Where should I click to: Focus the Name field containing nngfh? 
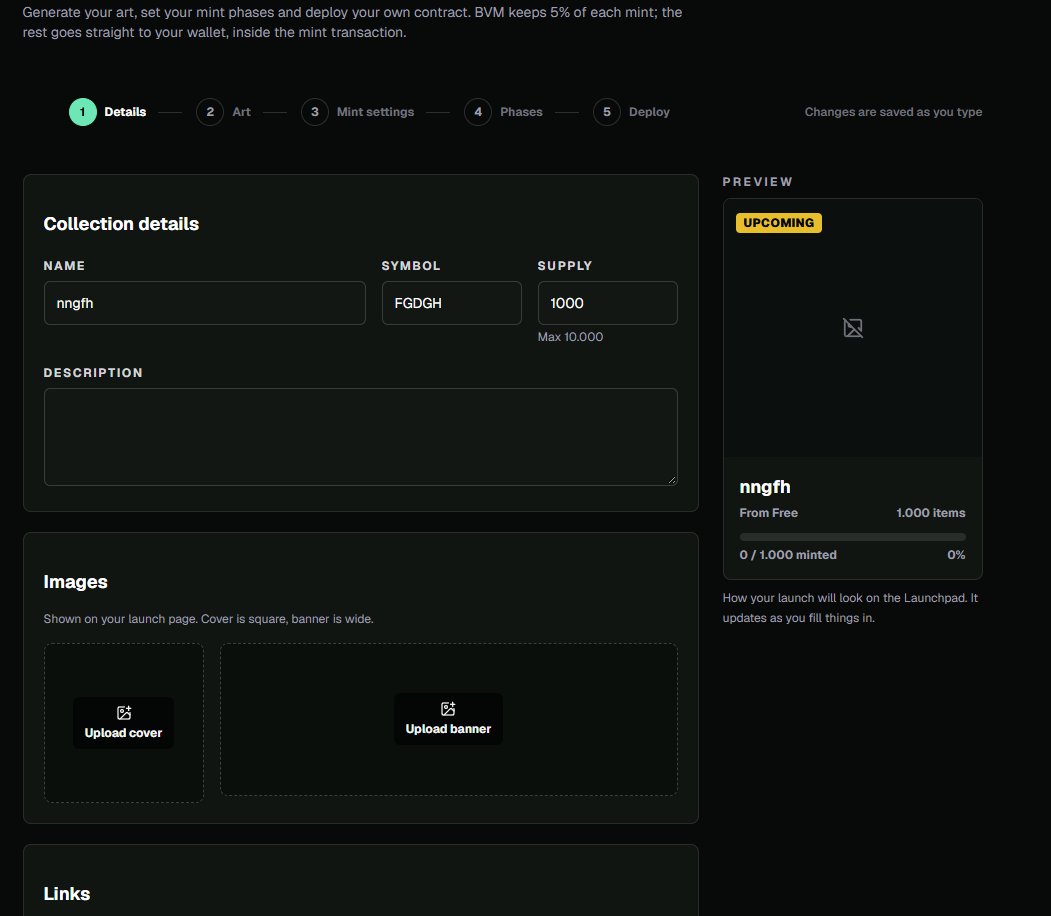204,303
